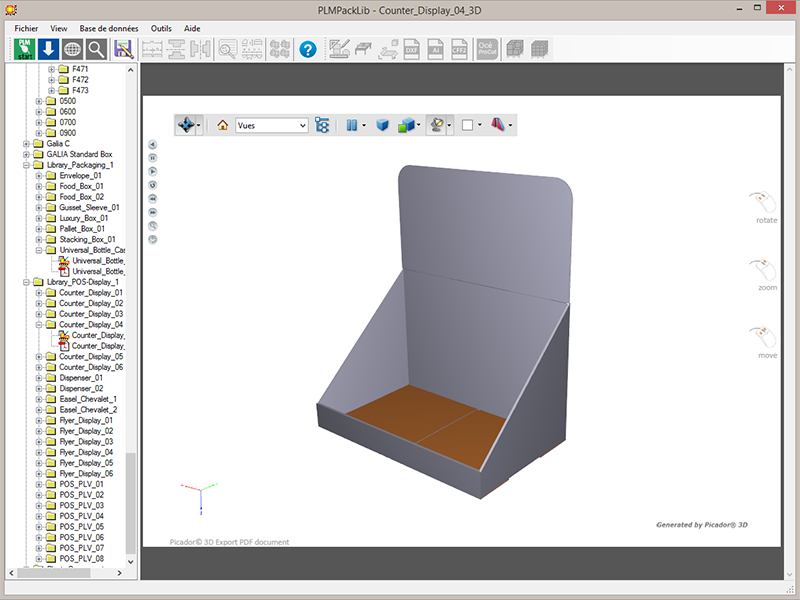
Task: Click the tree panel vertical scrollbar thumb
Action: click(x=131, y=503)
